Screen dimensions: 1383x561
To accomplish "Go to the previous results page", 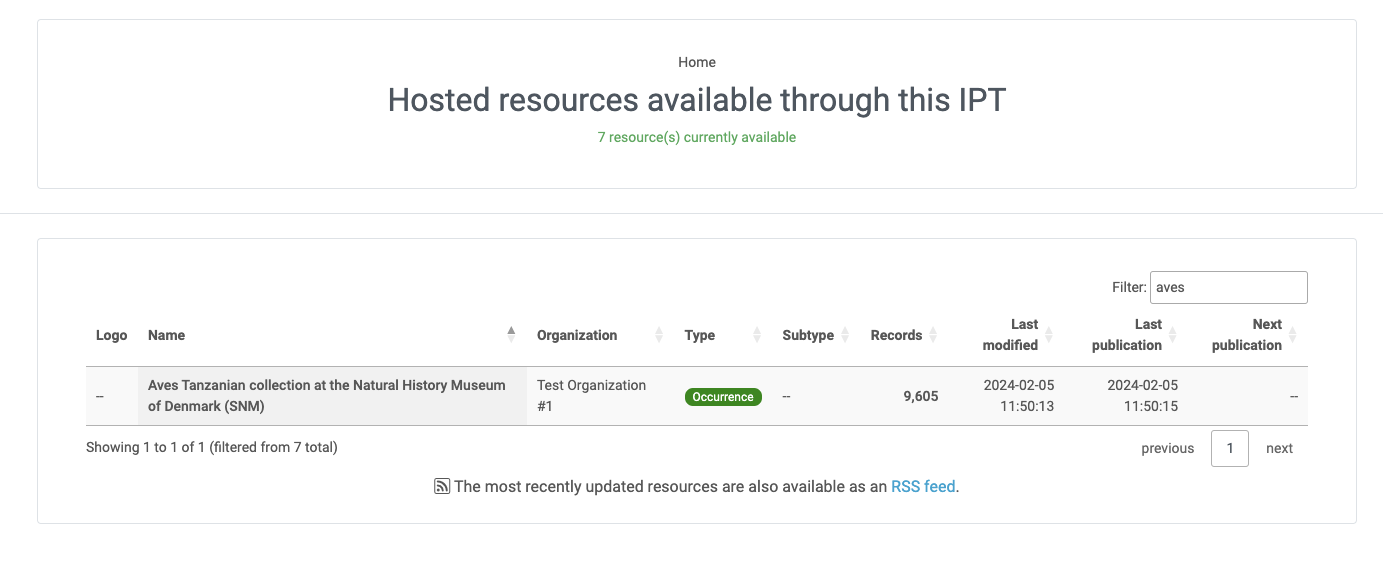I will click(1167, 448).
